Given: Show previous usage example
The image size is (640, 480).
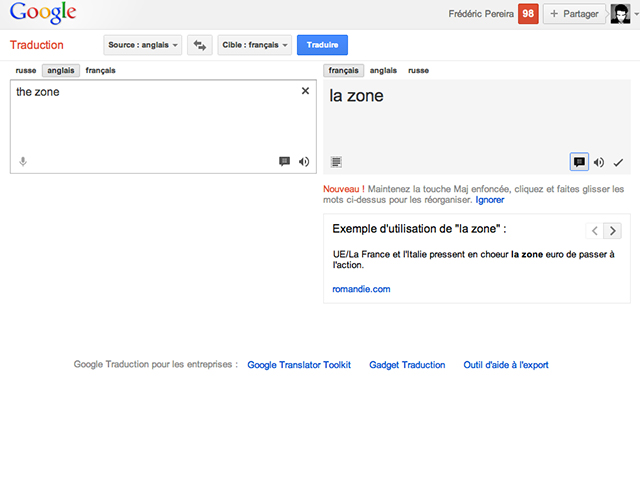Looking at the screenshot, I should [595, 231].
